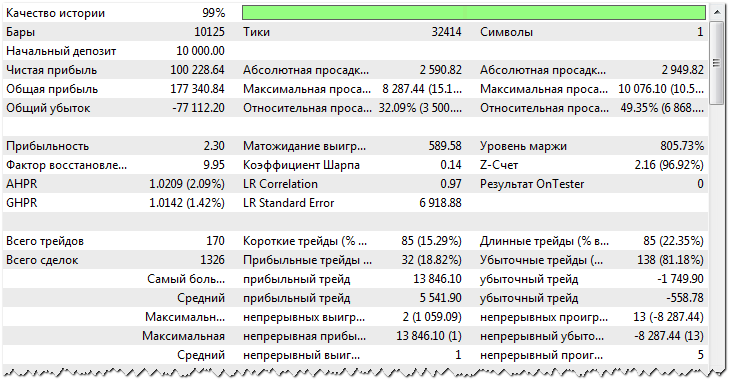The height and width of the screenshot is (386, 729).
Task: Select the losing trades value 138 (81.18%)
Action: [670, 260]
